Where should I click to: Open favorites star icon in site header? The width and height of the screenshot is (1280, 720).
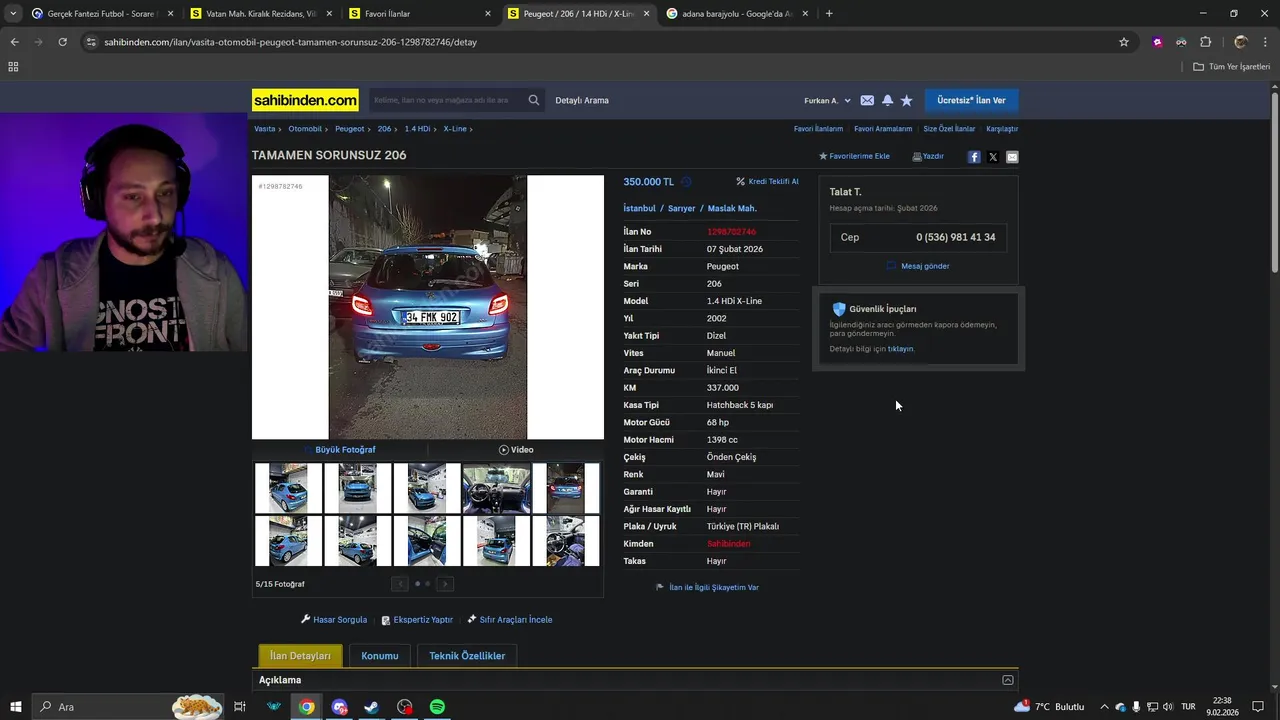click(x=907, y=100)
